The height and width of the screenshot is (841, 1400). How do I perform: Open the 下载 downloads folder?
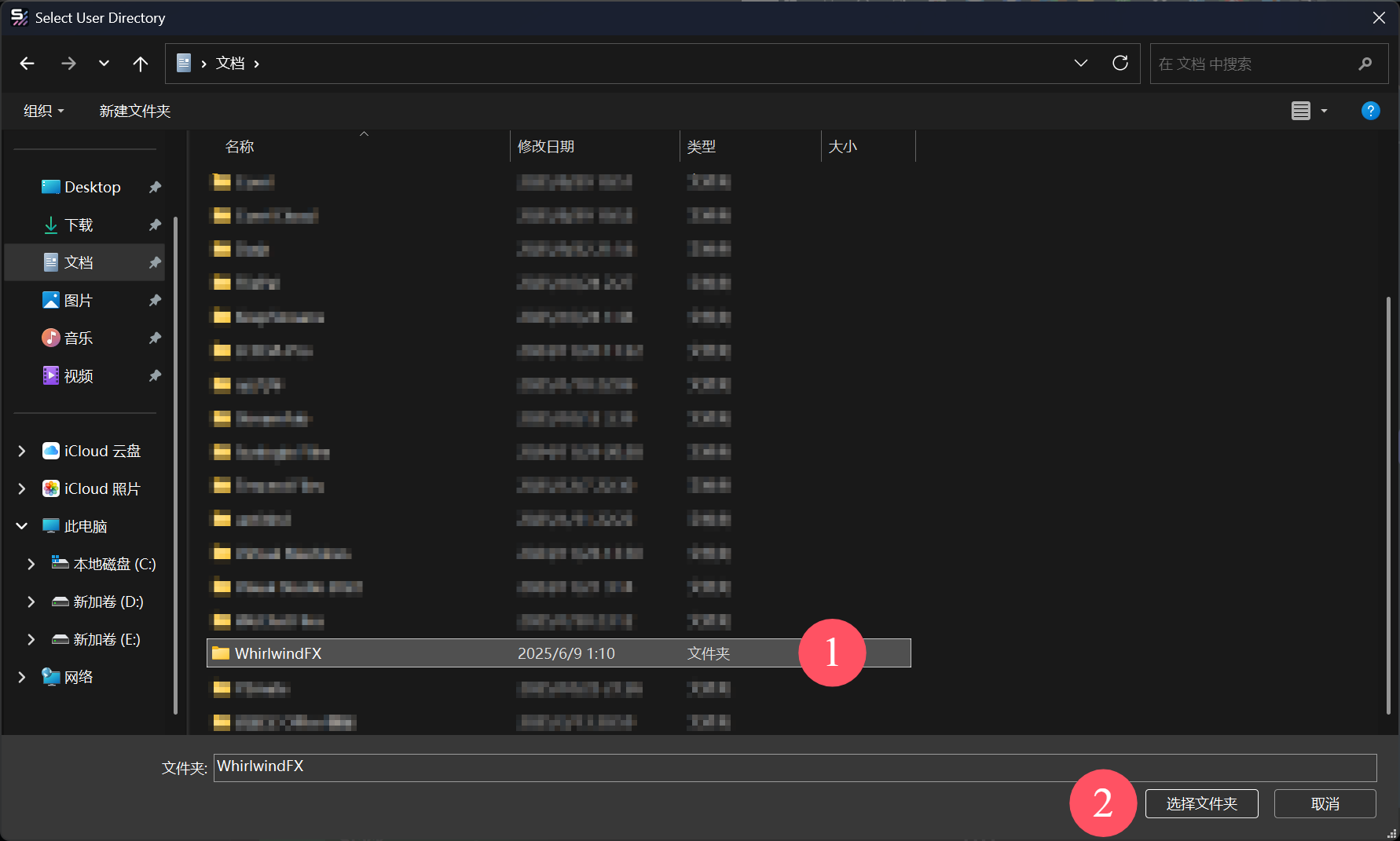(79, 225)
